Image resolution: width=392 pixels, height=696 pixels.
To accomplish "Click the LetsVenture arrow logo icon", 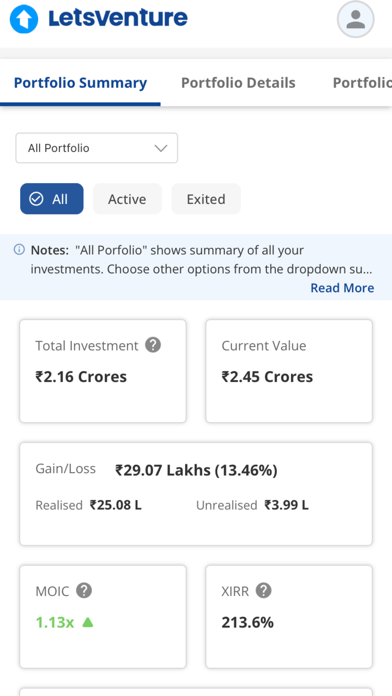I will pos(24,19).
